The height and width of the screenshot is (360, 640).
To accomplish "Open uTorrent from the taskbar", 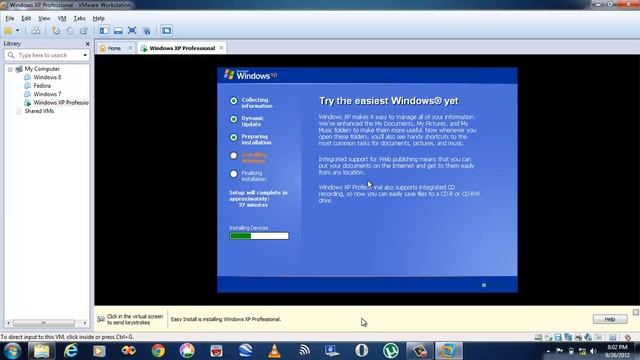I will (391, 351).
